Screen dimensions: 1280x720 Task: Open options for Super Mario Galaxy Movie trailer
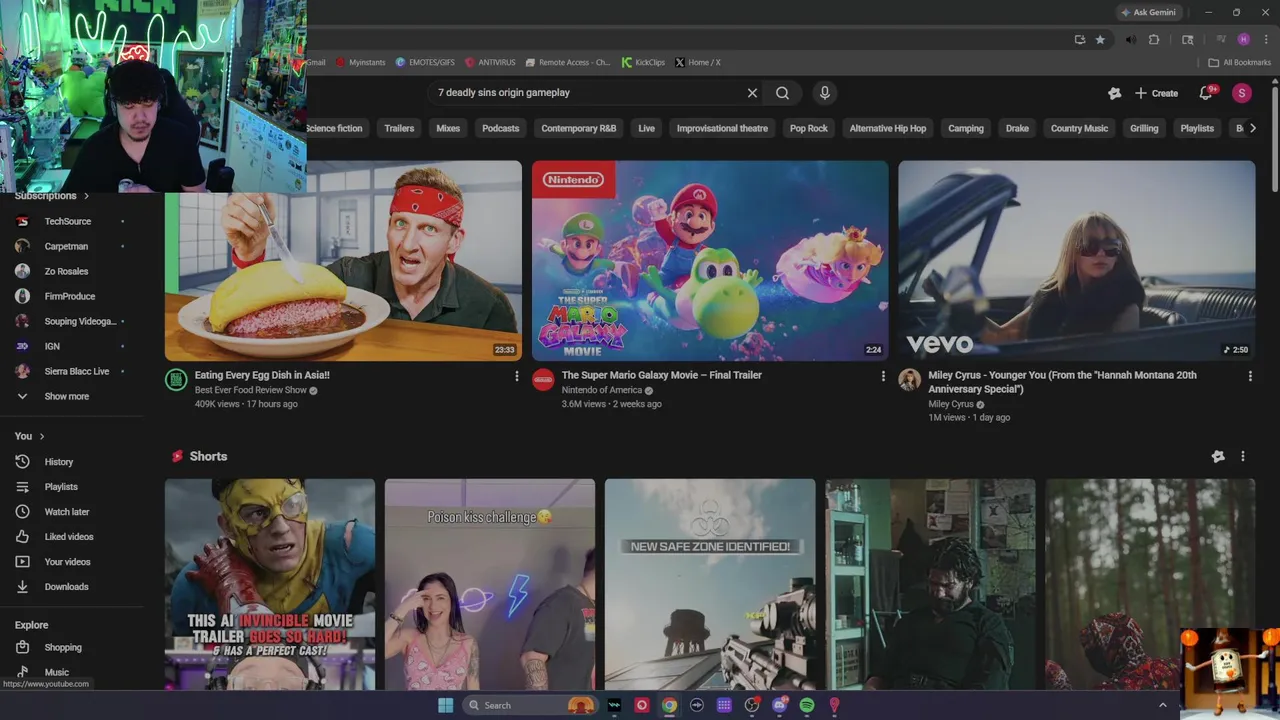coord(883,376)
